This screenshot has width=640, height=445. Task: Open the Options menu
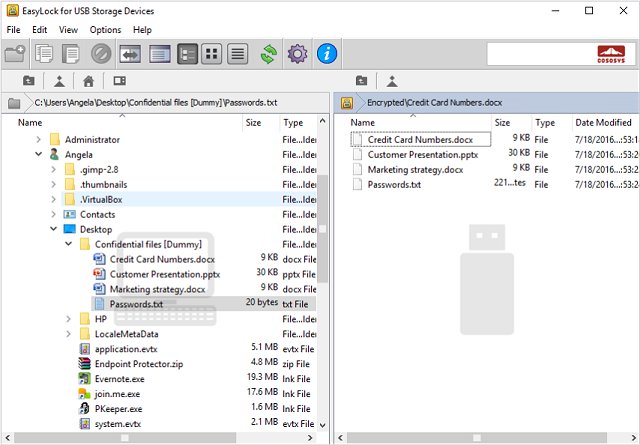tap(105, 30)
